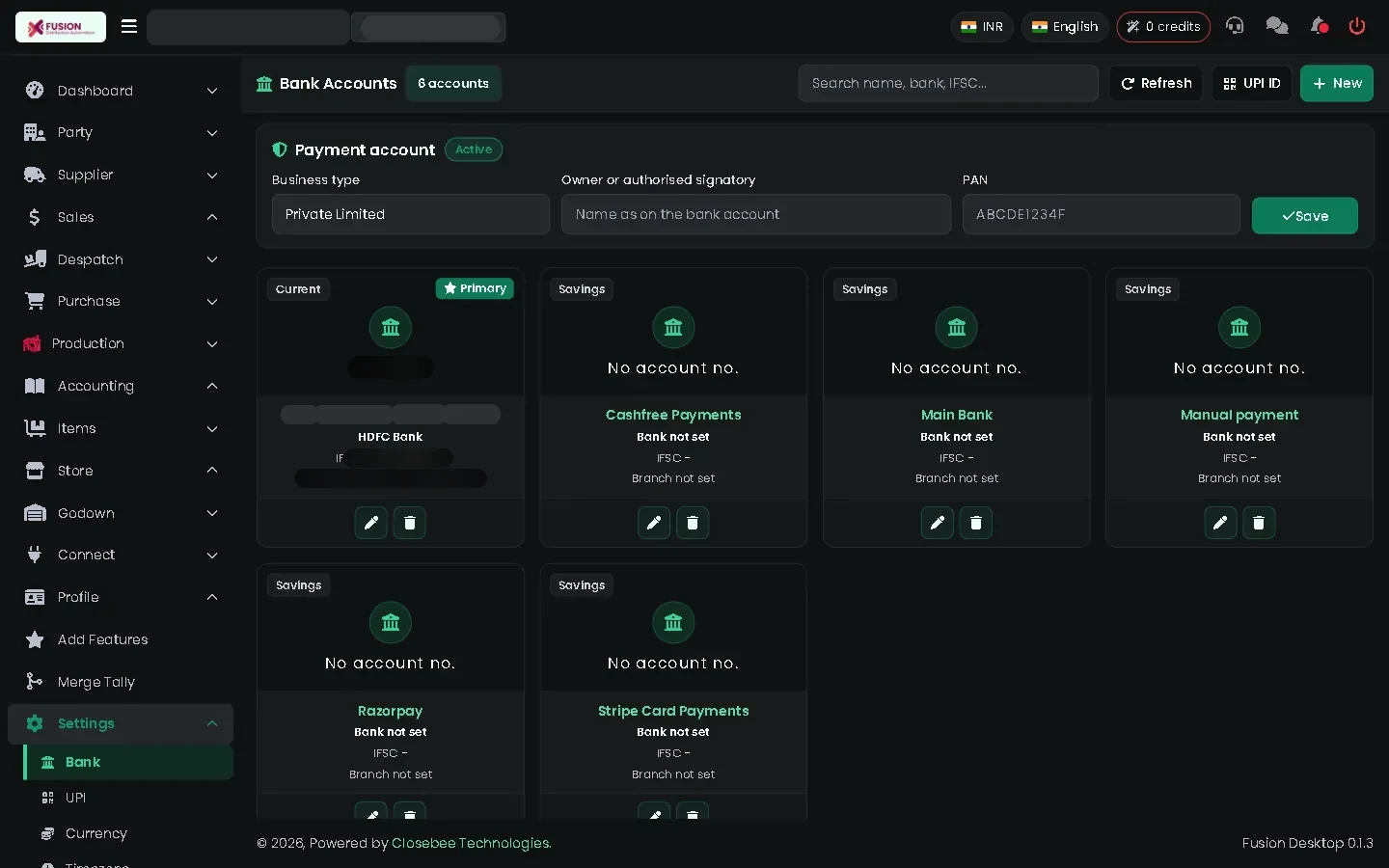Open Add Features in sidebar
Viewport: 1389px width, 868px height.
point(121,639)
